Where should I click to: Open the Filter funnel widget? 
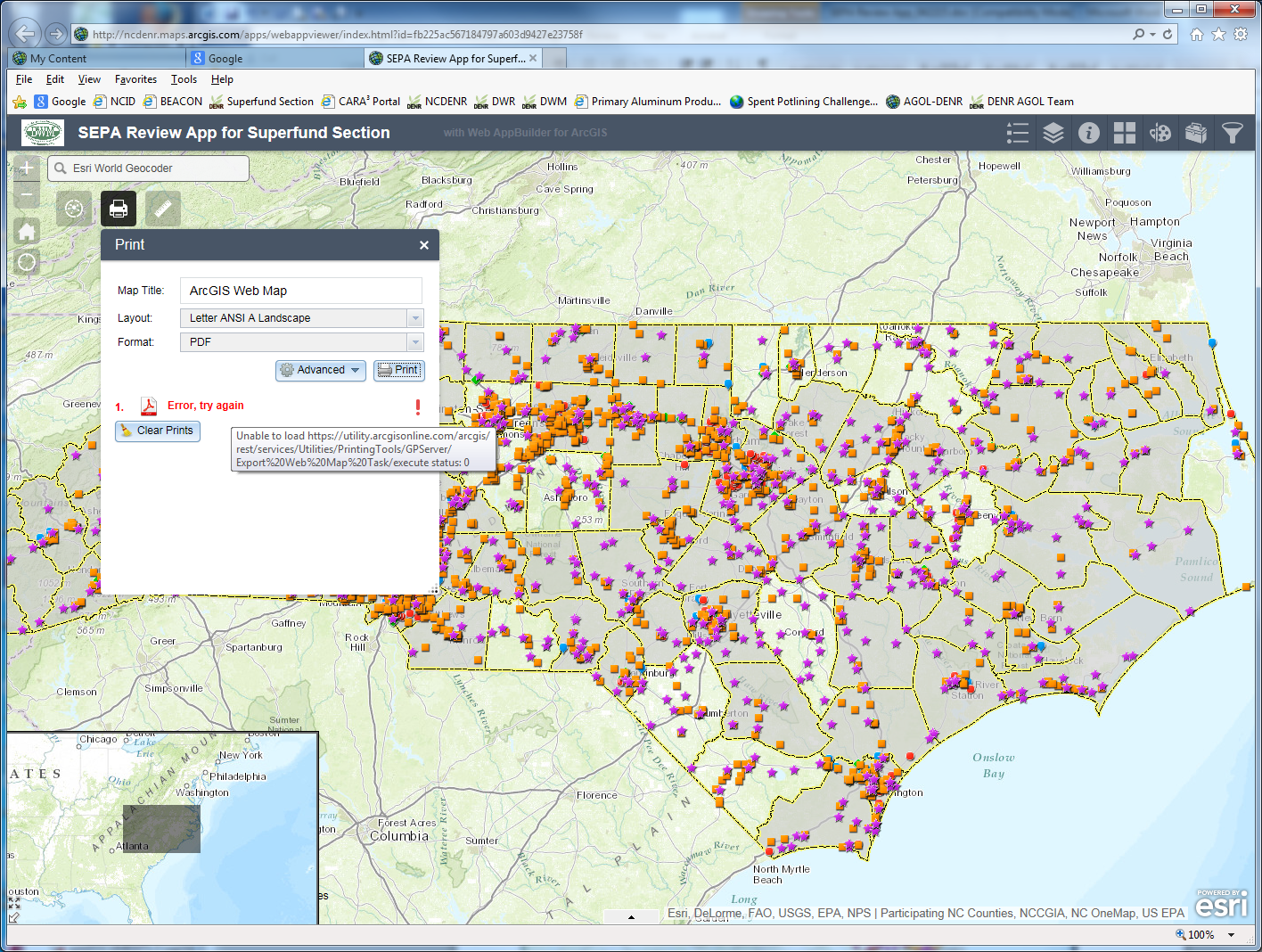tap(1232, 134)
